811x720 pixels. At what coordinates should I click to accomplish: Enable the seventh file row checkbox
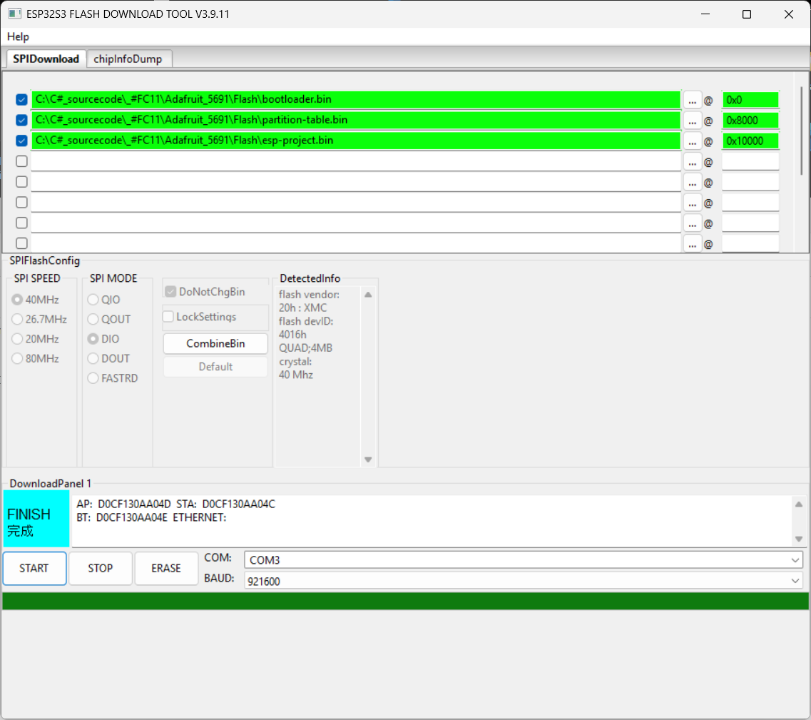(x=21, y=223)
